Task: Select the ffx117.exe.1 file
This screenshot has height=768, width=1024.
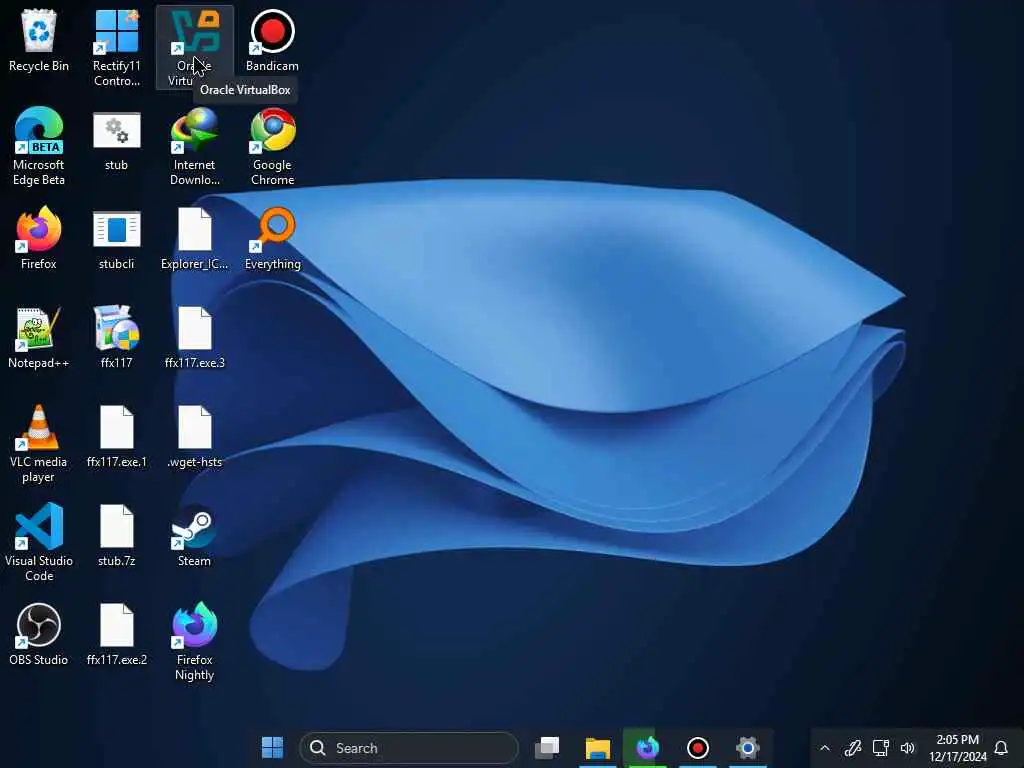Action: tap(116, 437)
